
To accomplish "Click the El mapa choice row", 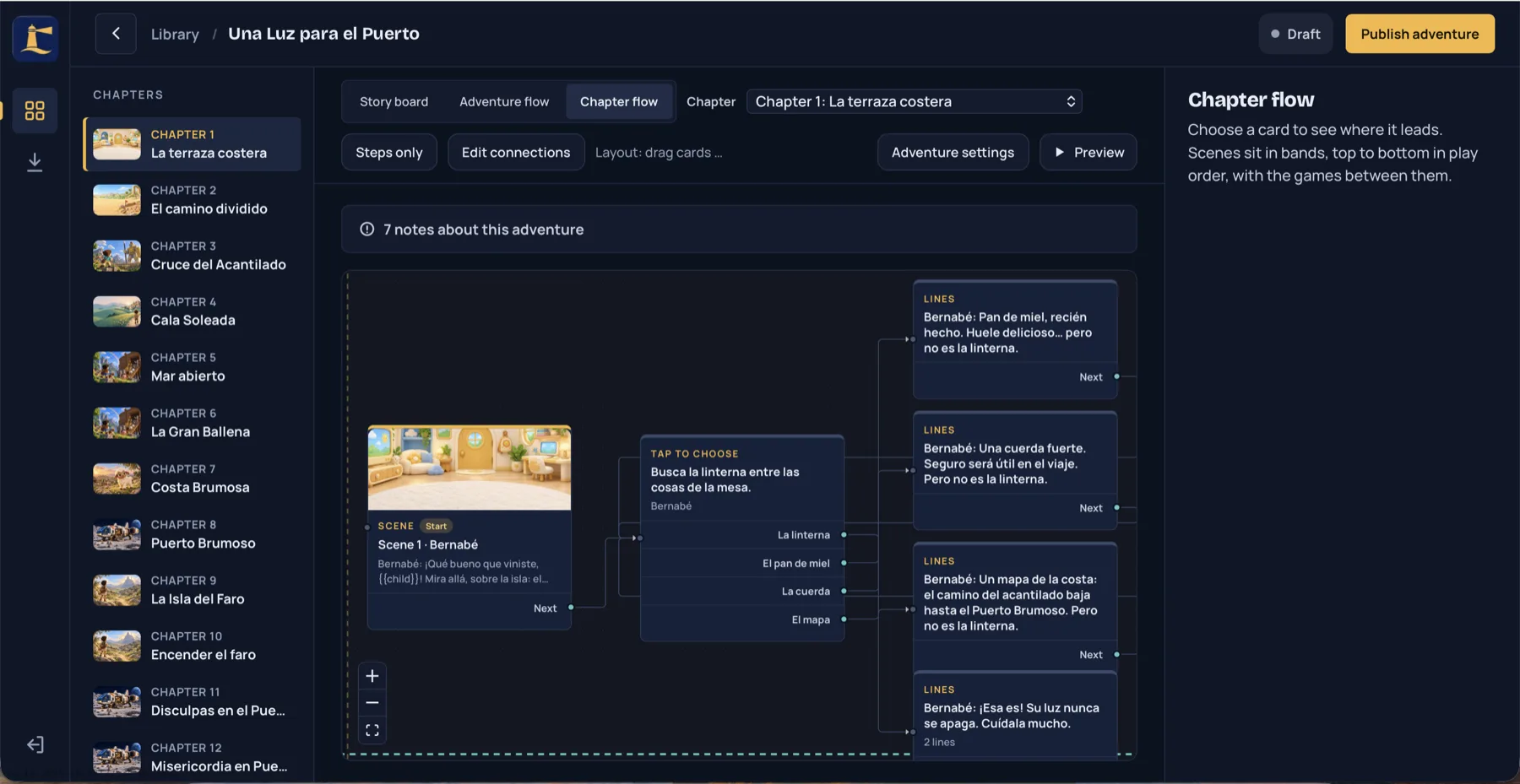I will [742, 619].
